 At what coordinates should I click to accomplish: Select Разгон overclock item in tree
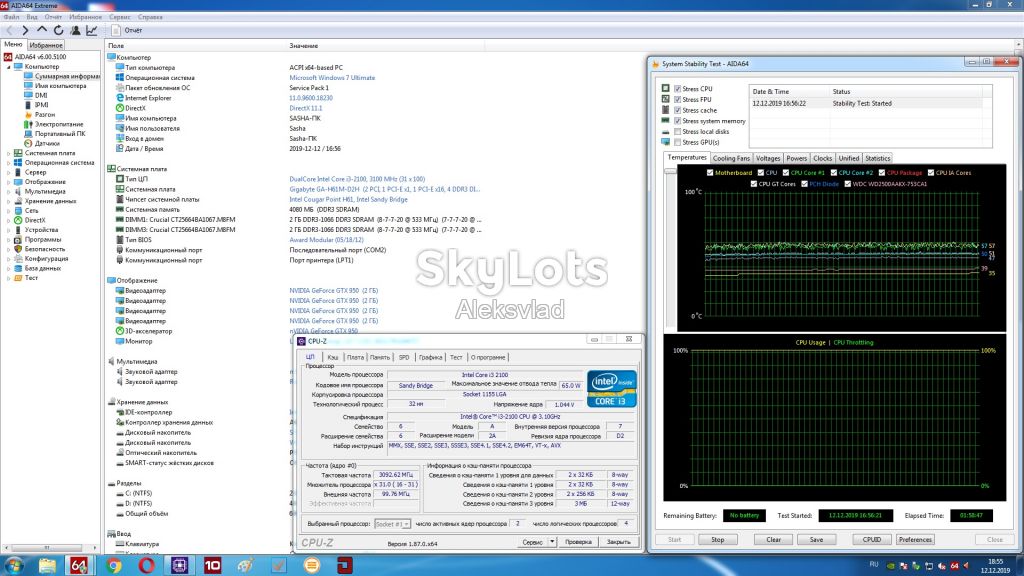coord(44,114)
